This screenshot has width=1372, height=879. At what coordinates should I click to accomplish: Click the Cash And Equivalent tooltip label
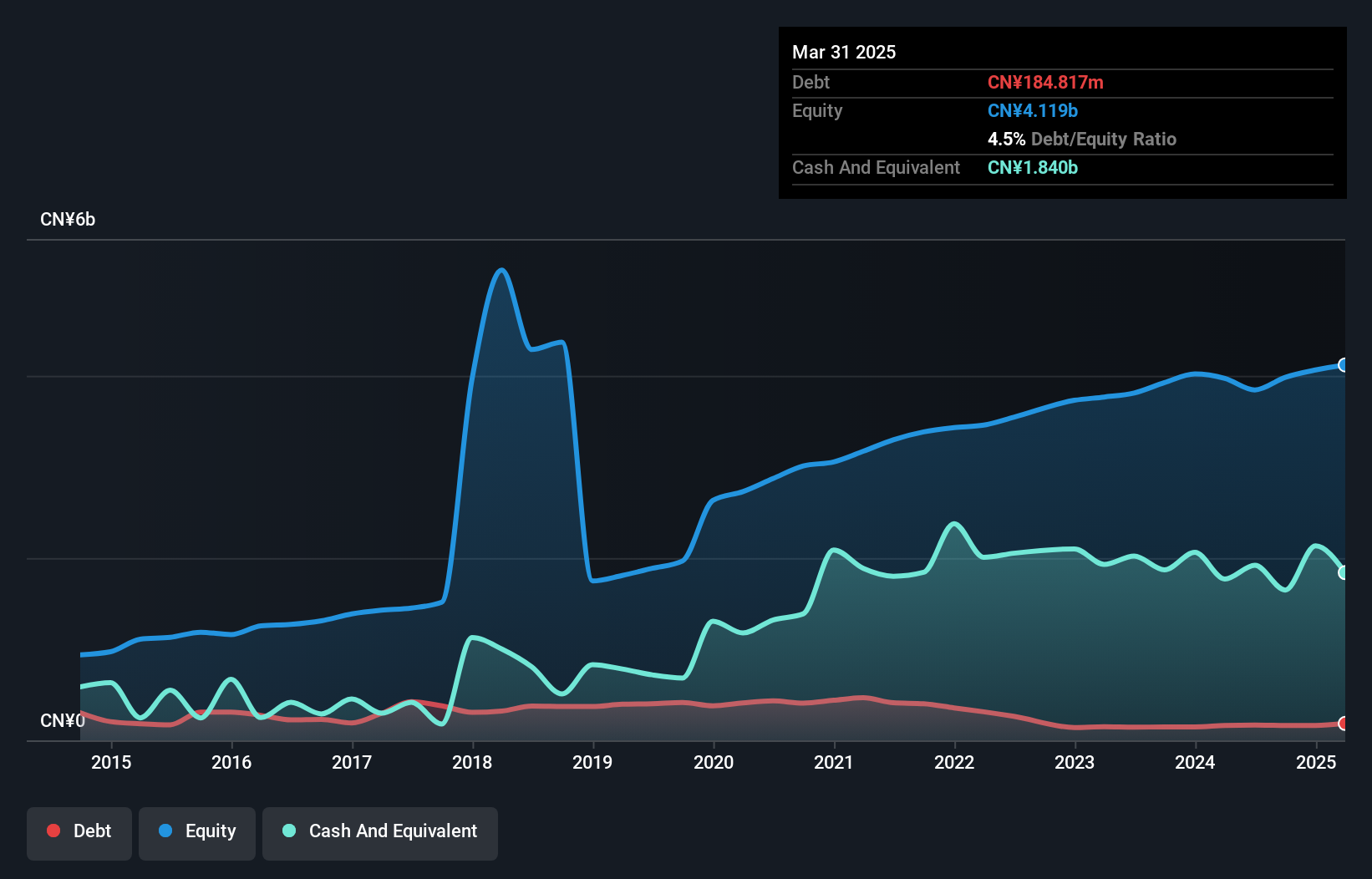[x=876, y=167]
